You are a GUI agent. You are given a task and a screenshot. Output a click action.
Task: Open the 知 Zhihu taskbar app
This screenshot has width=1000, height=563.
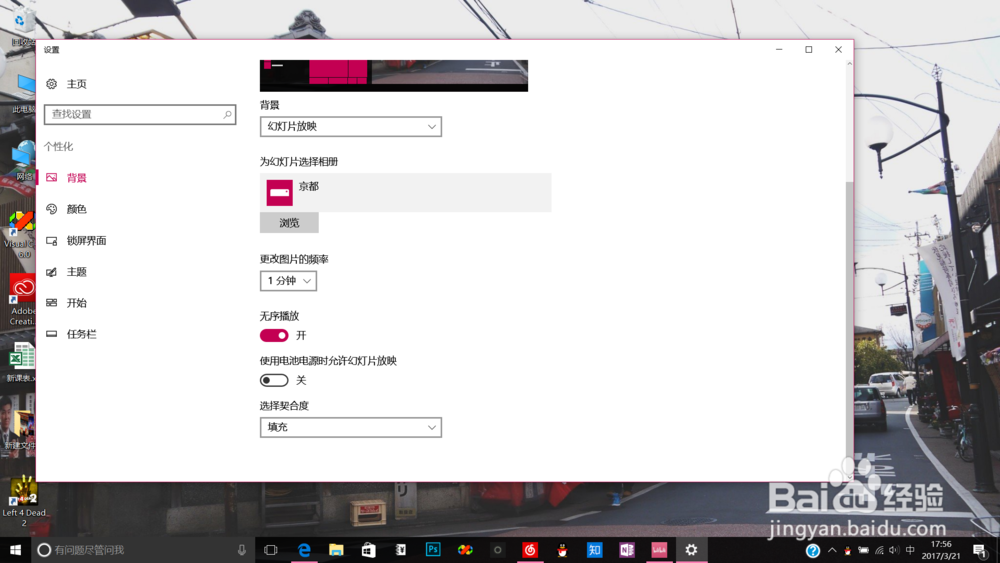[594, 550]
